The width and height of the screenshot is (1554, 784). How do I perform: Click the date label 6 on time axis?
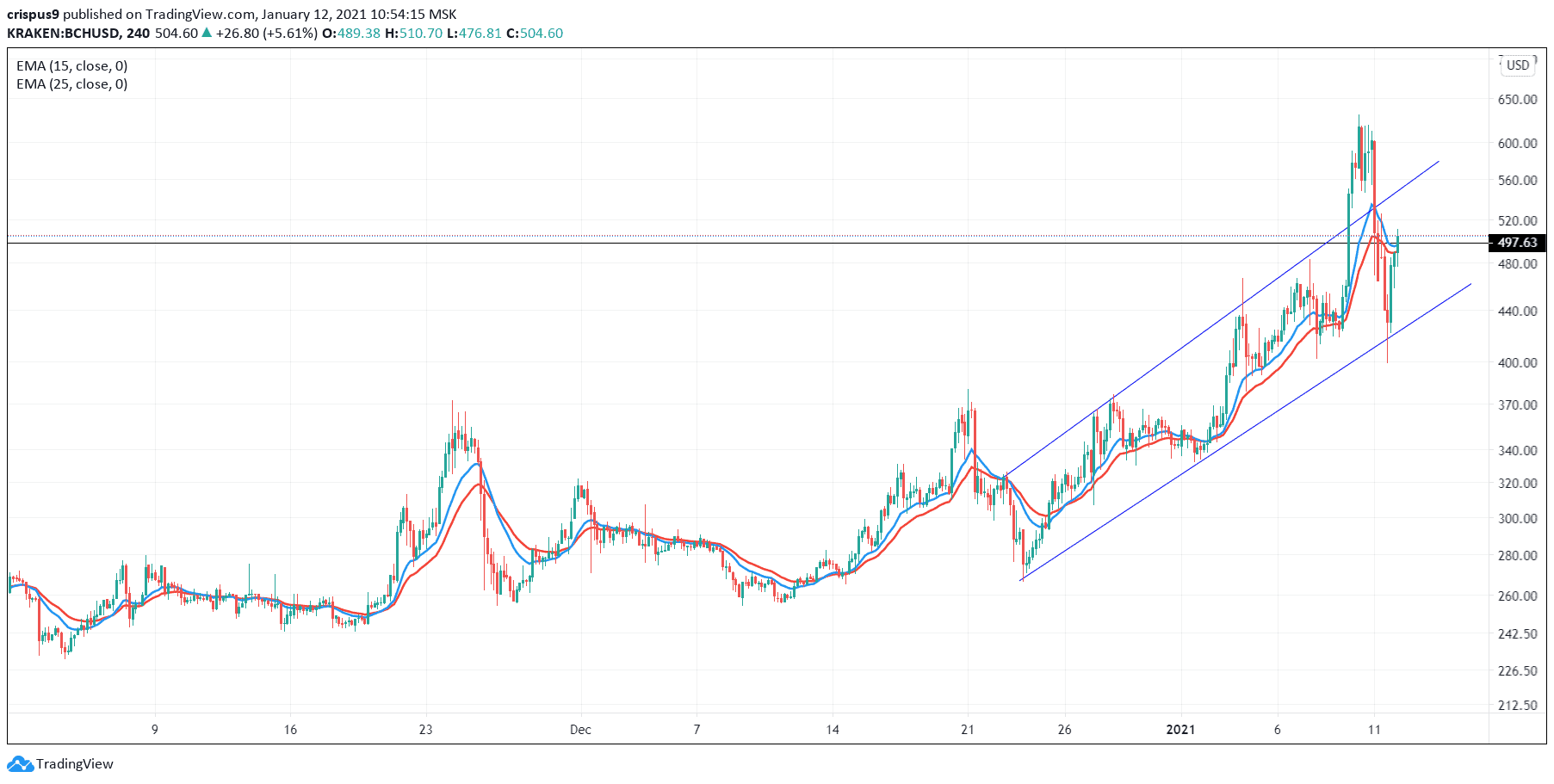coord(1278,730)
